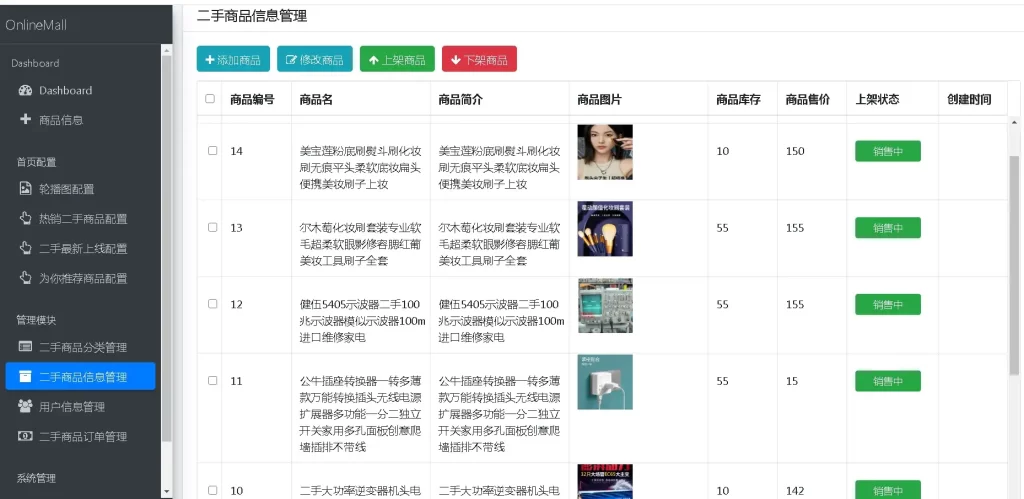The height and width of the screenshot is (499, 1024).
Task: Check the checkbox for product 12
Action: tap(212, 304)
